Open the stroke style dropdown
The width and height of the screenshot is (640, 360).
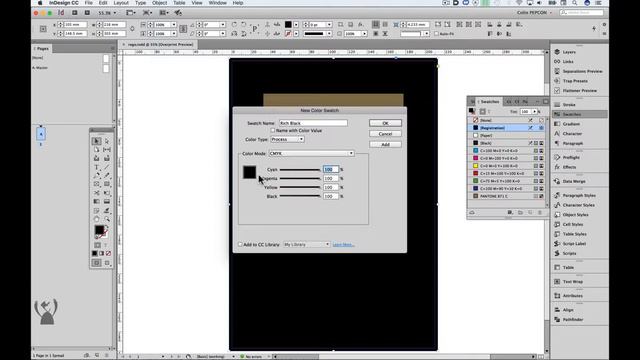point(329,34)
